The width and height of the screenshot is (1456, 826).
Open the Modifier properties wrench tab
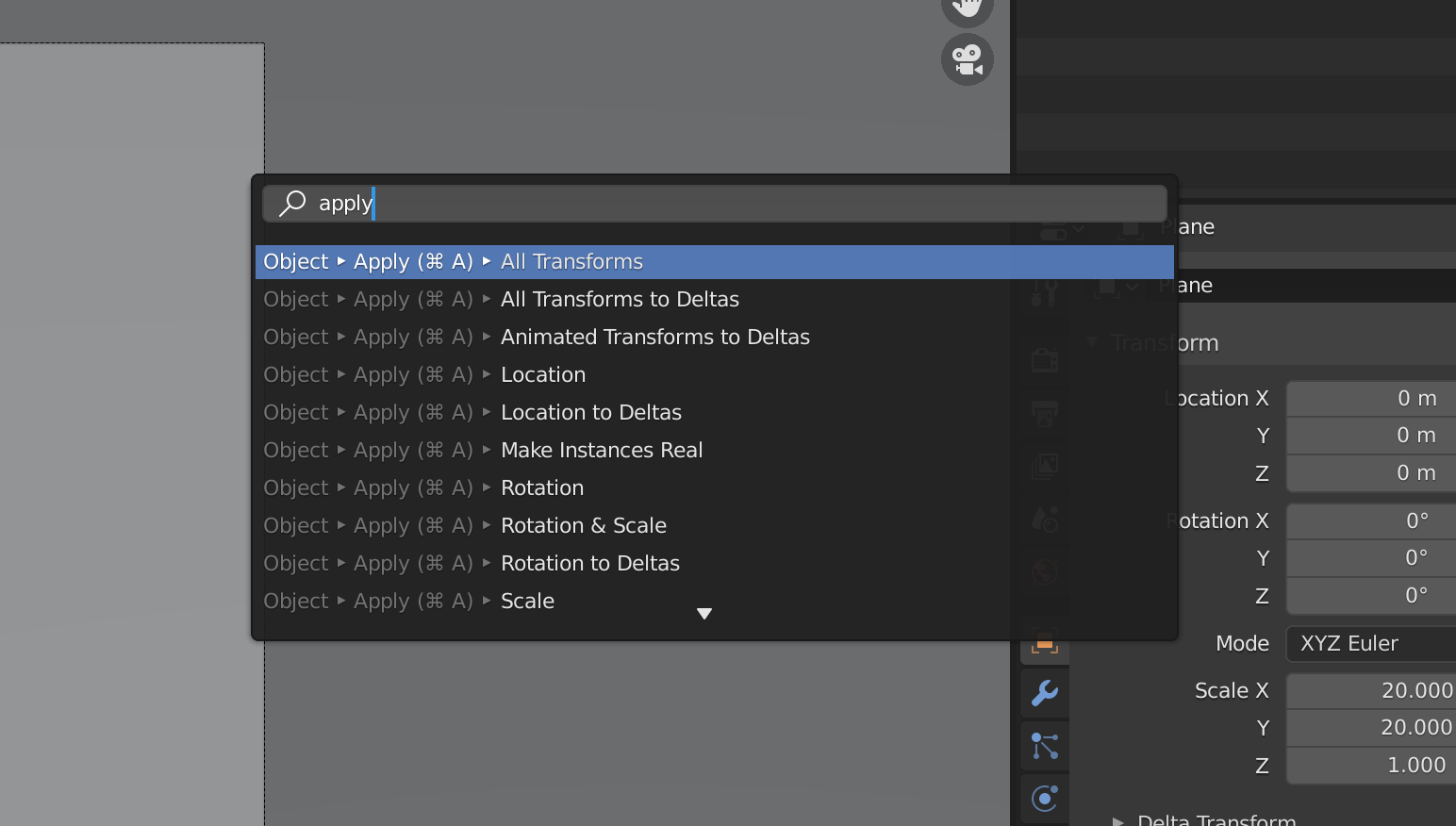(1045, 693)
